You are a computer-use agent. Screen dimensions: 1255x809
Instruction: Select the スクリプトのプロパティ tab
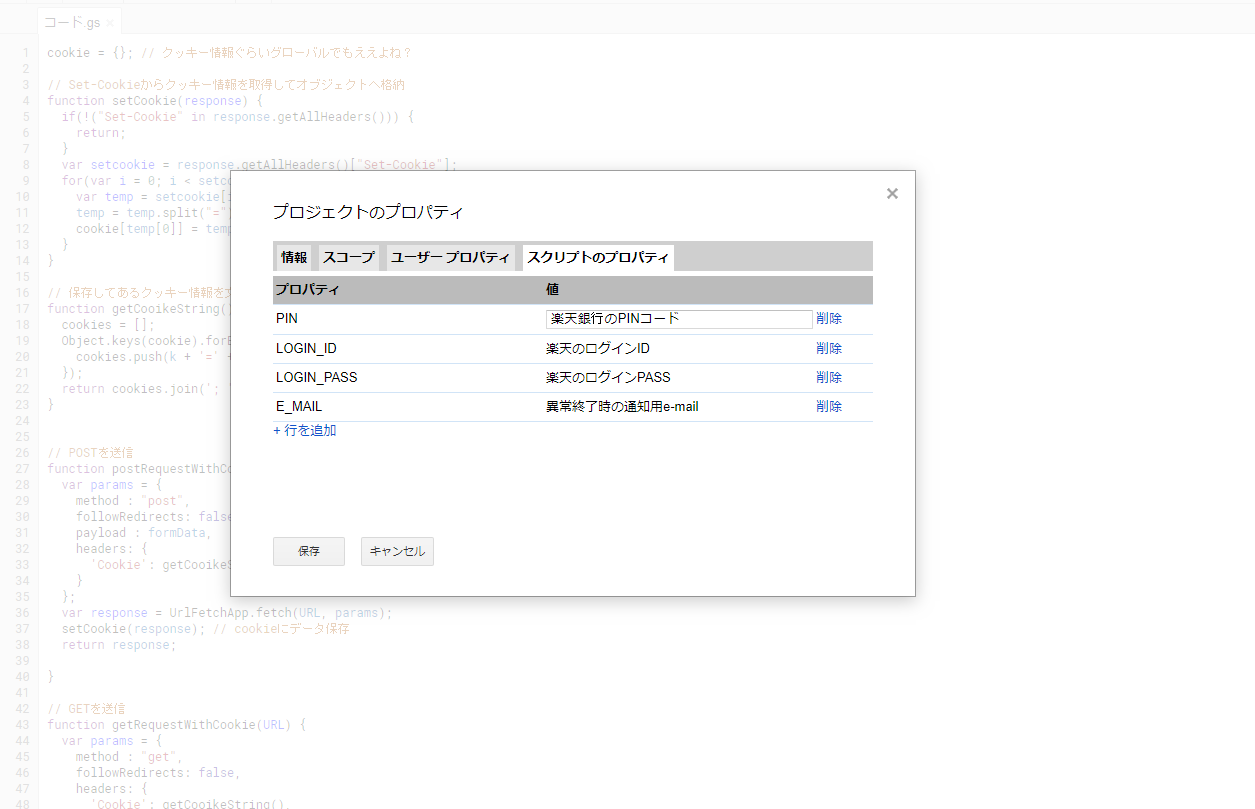click(x=598, y=257)
